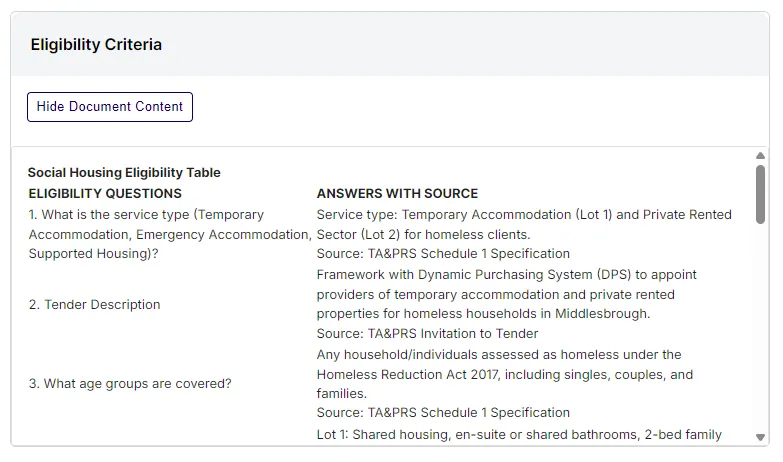The width and height of the screenshot is (783, 462).
Task: Click the ELIGIBILITY QUESTIONS column header
Action: pos(105,193)
